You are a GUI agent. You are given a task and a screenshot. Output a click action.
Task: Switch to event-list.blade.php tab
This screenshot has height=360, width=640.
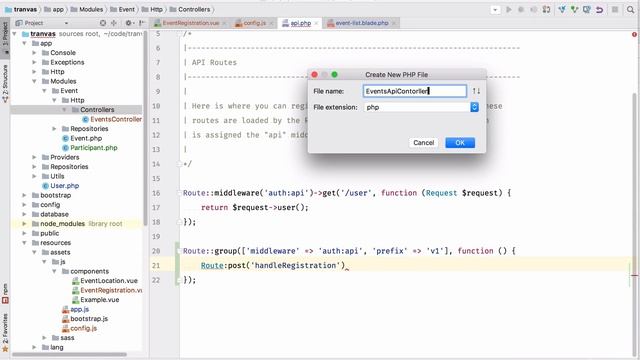pyautogui.click(x=362, y=23)
